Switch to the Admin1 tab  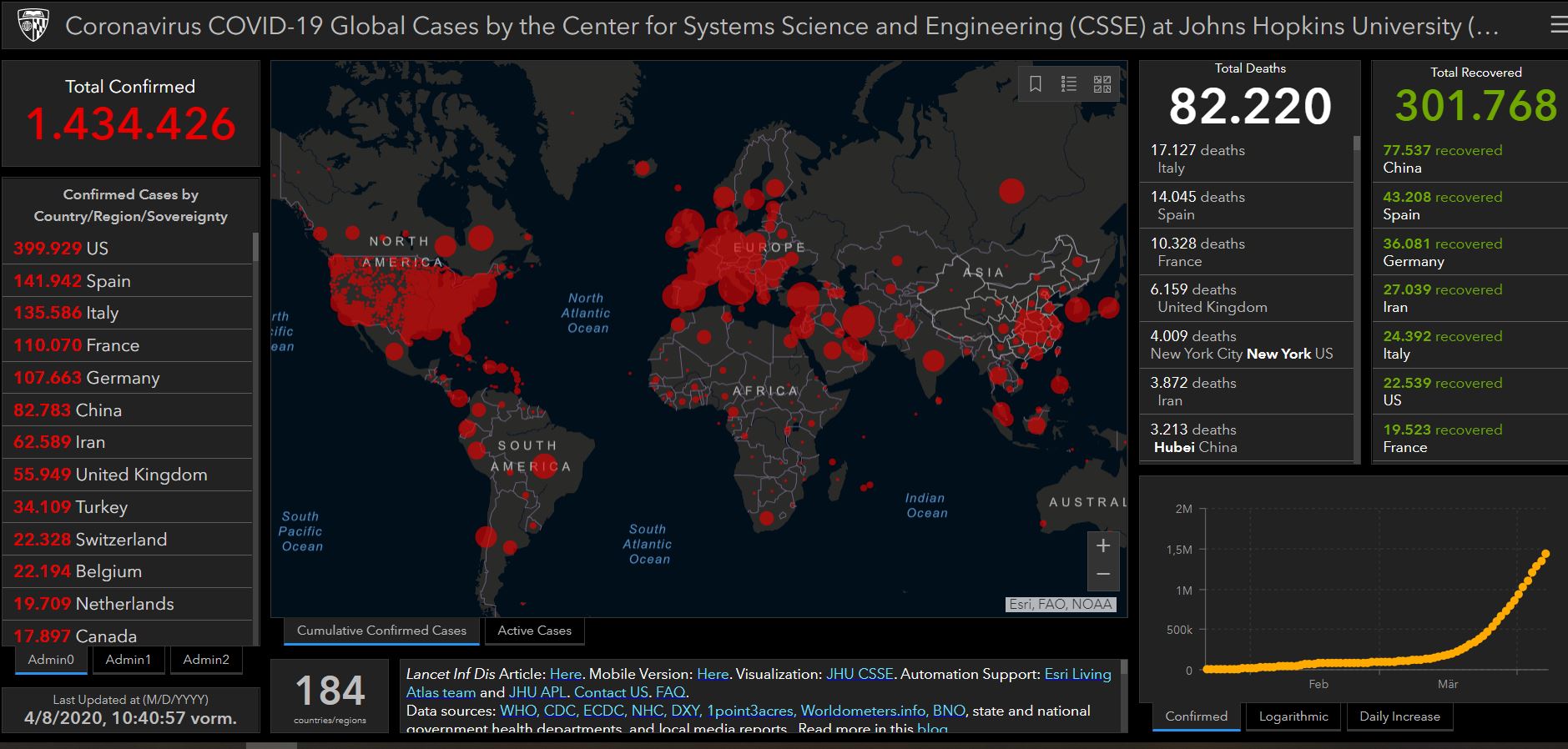point(128,660)
